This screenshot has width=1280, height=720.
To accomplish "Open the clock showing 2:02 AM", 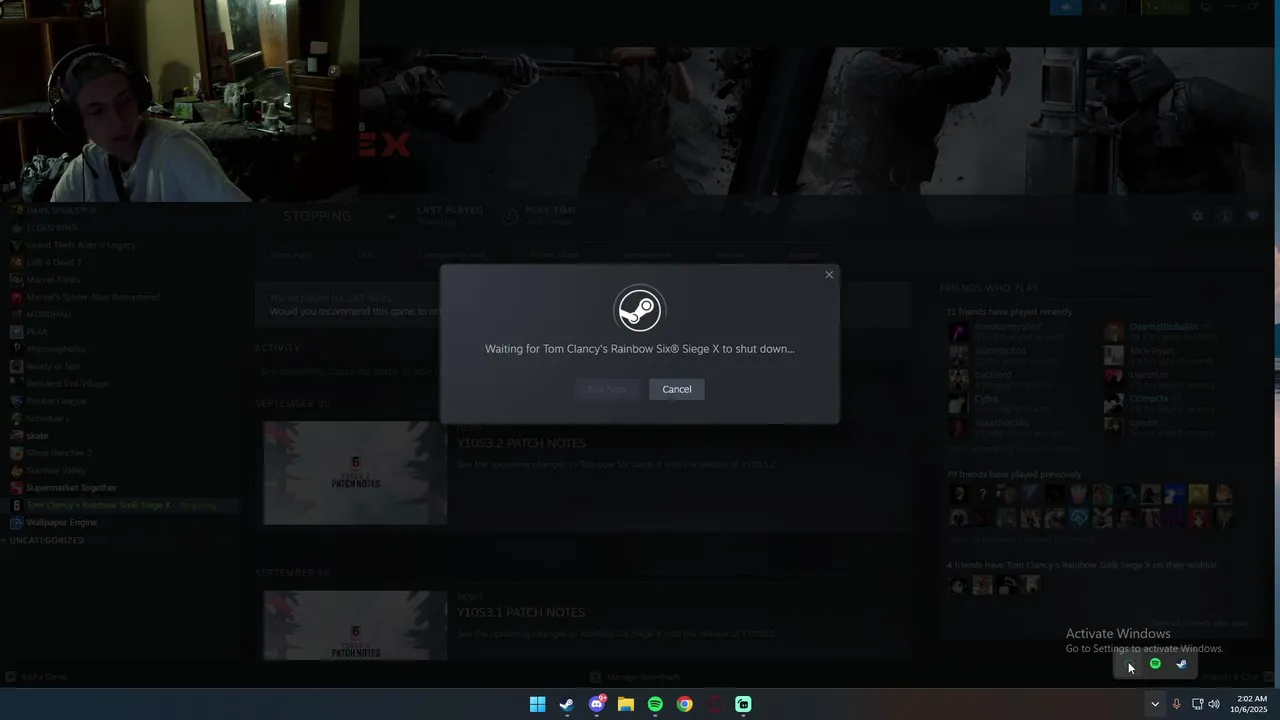I will [x=1251, y=704].
